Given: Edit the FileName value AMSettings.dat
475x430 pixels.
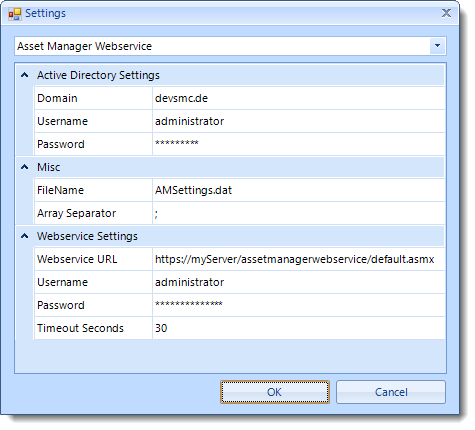Looking at the screenshot, I should 299,190.
